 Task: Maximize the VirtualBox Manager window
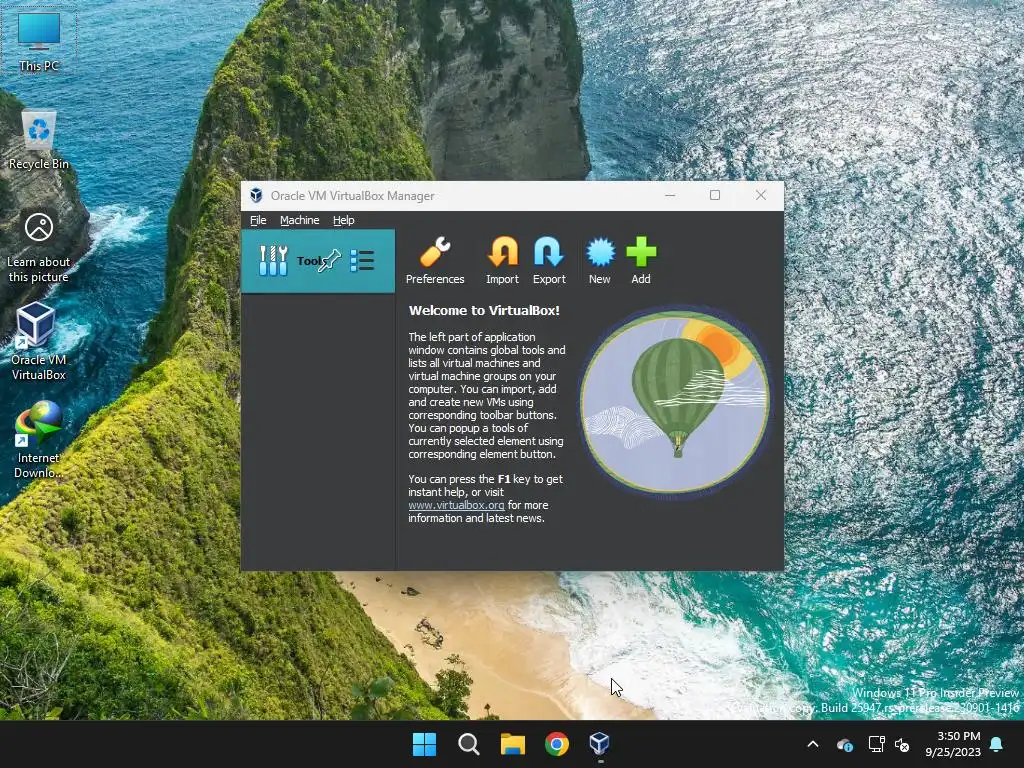pos(715,195)
